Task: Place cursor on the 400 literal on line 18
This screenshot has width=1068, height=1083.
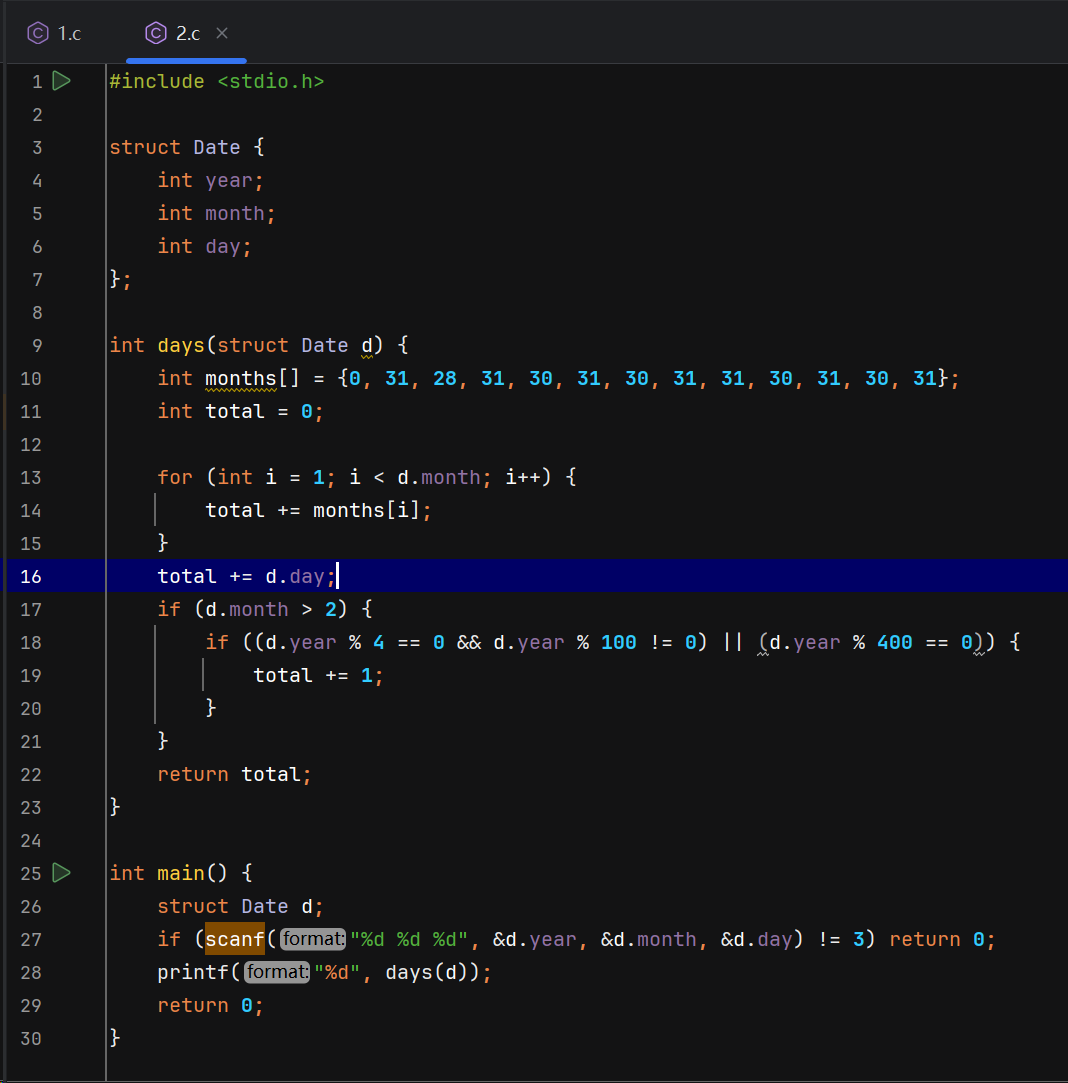Action: pos(894,642)
